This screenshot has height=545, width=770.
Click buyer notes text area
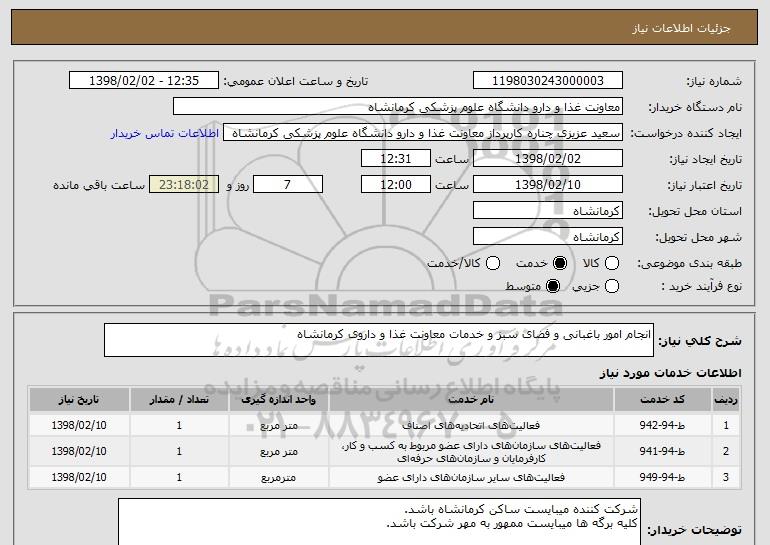(x=379, y=522)
